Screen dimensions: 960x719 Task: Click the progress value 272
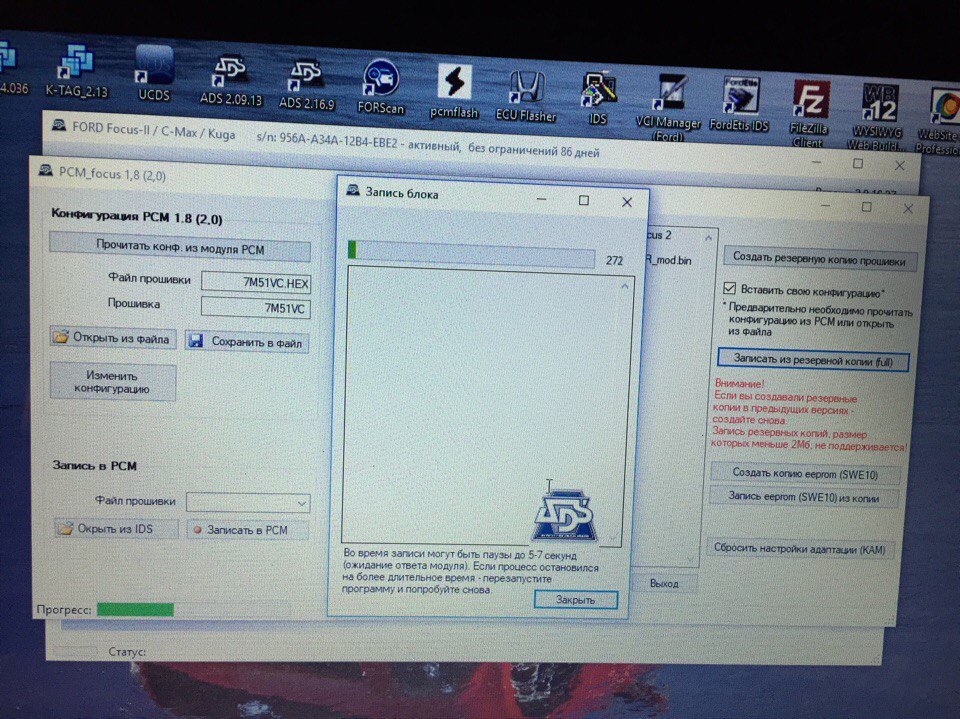(614, 260)
